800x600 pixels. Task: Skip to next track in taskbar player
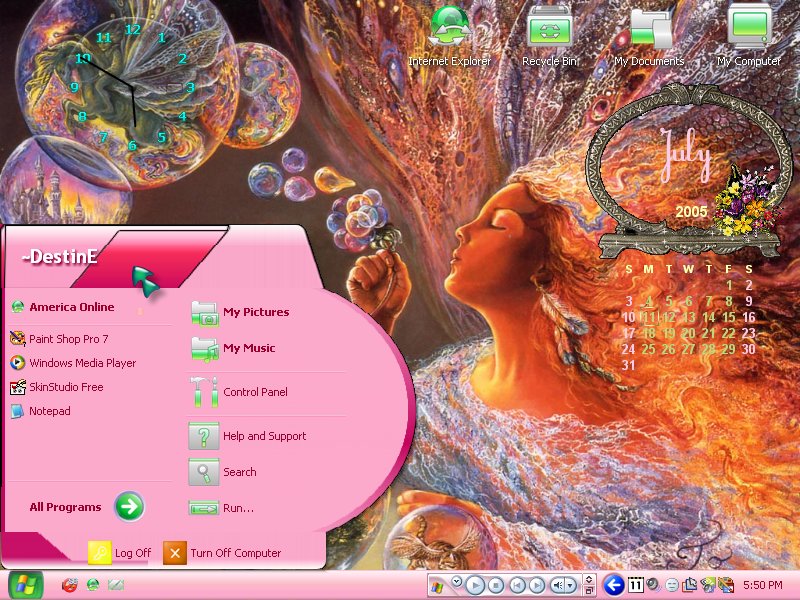click(x=537, y=585)
